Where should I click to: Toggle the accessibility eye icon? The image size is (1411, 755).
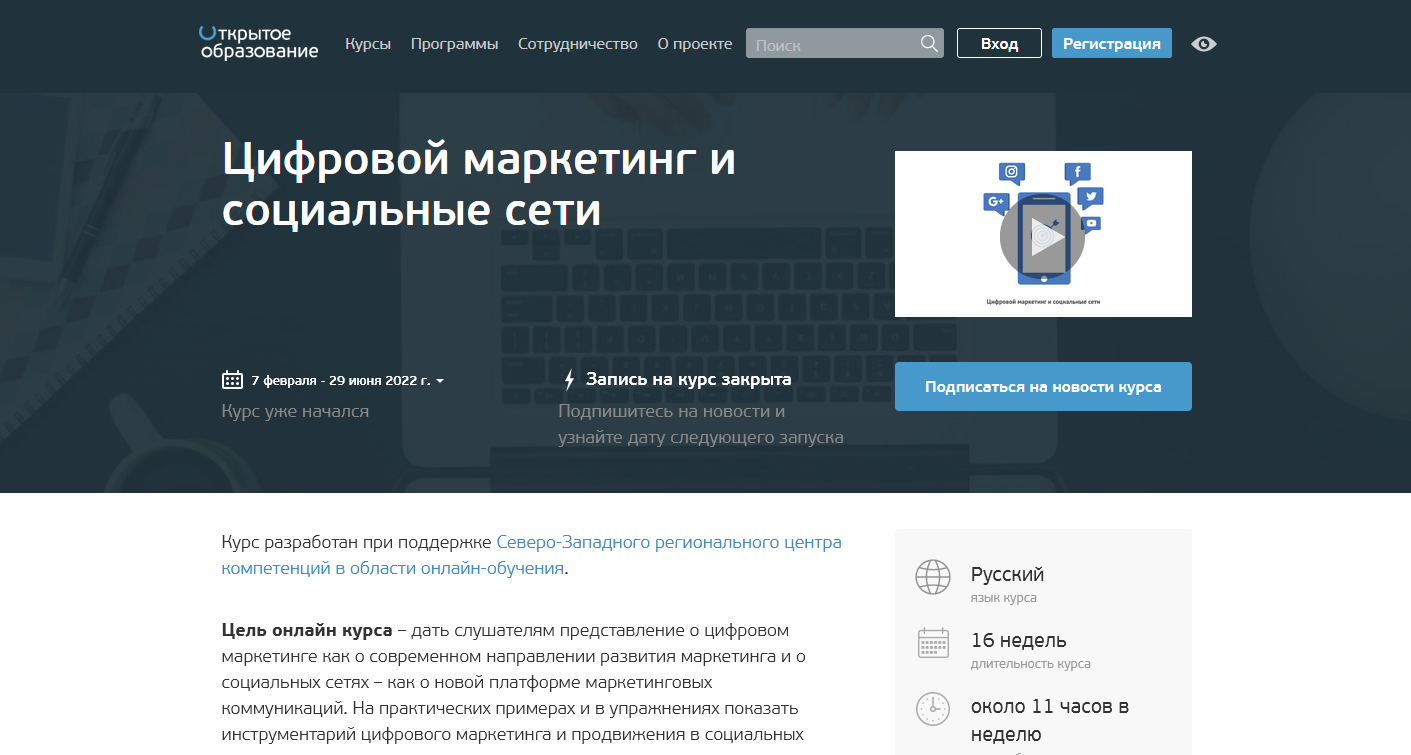1203,43
